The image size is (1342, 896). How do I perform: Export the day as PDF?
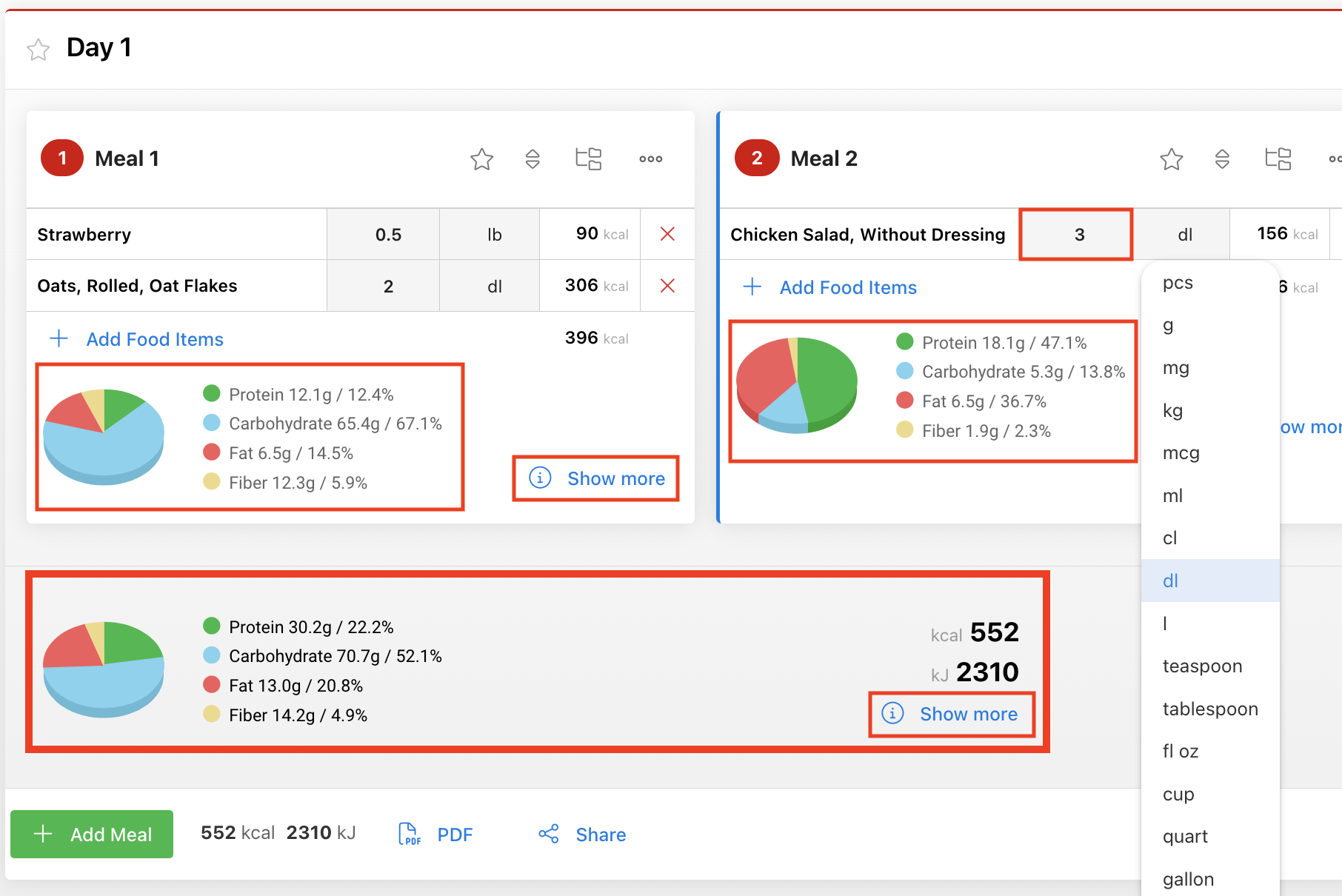point(435,835)
